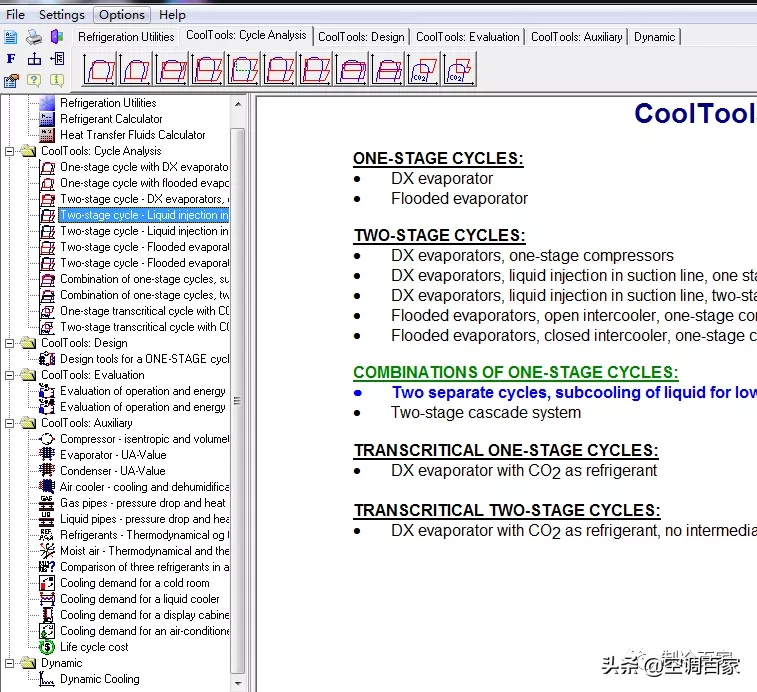Open the File menu
This screenshot has width=757, height=692.
point(15,15)
